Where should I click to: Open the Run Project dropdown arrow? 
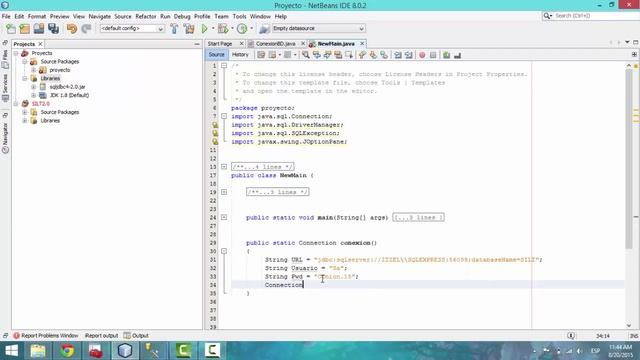pos(213,29)
